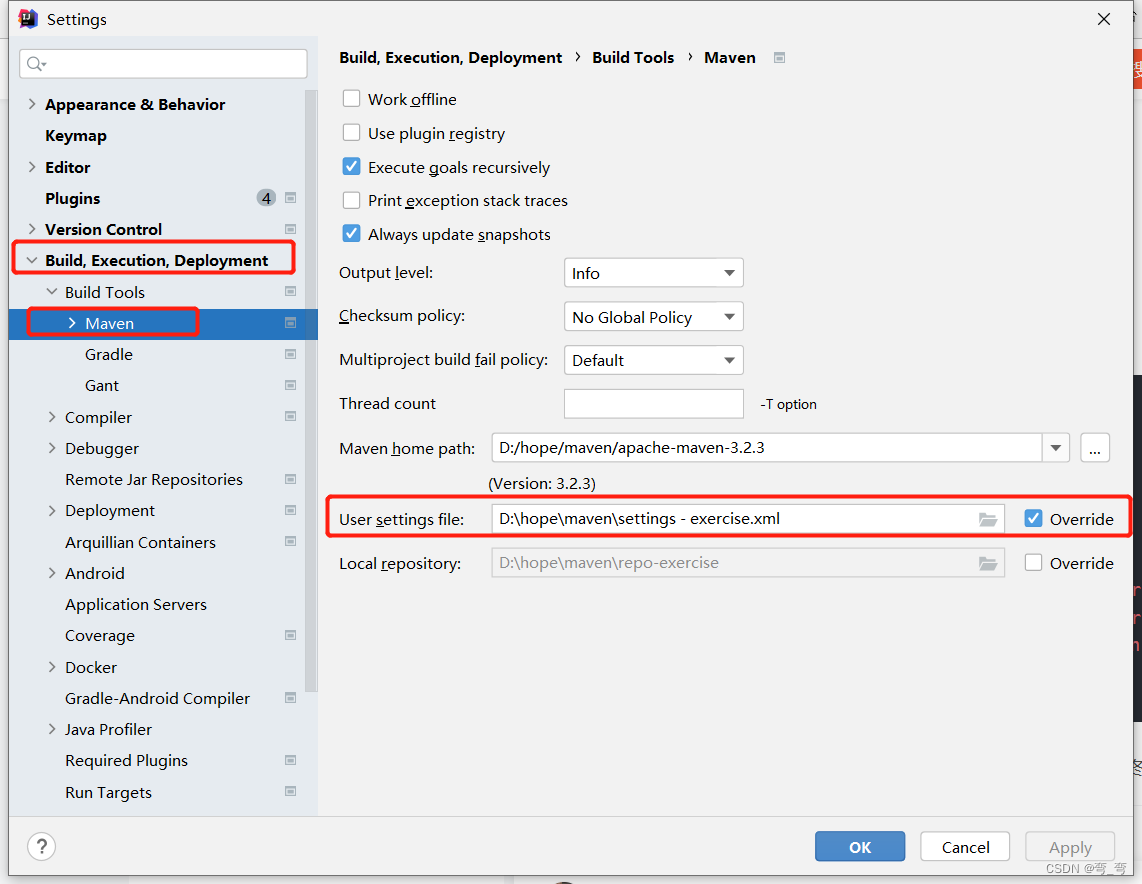Select Gradle under Build Tools
The width and height of the screenshot is (1142, 884).
point(109,355)
